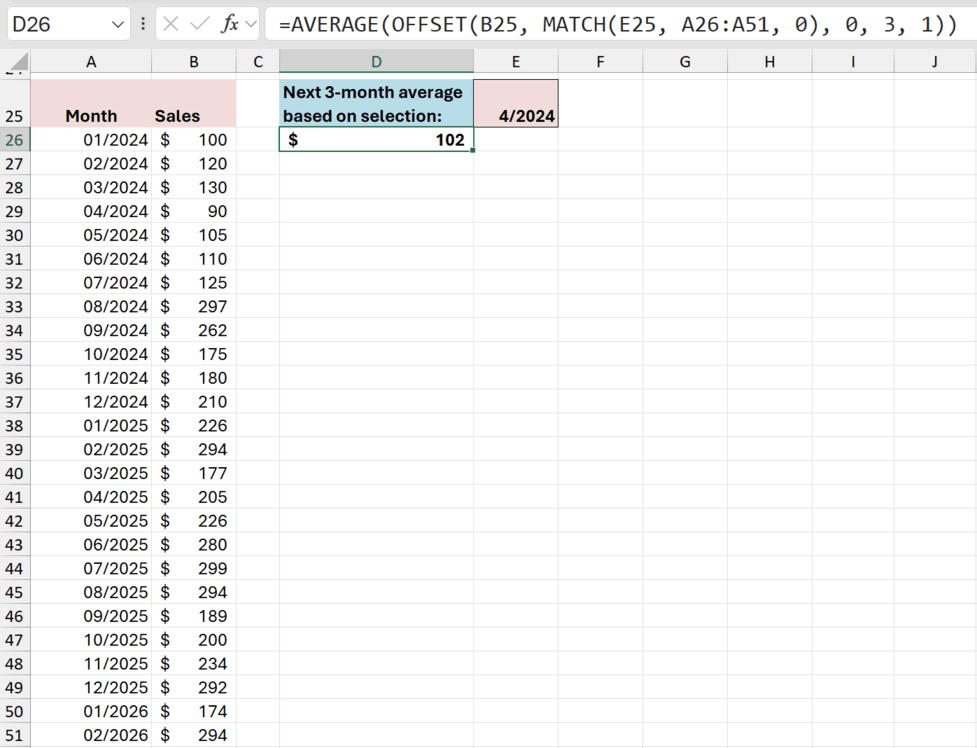Screen dimensions: 977x748
Task: Click the 'Next 3-month average' header cell
Action: pyautogui.click(x=375, y=103)
